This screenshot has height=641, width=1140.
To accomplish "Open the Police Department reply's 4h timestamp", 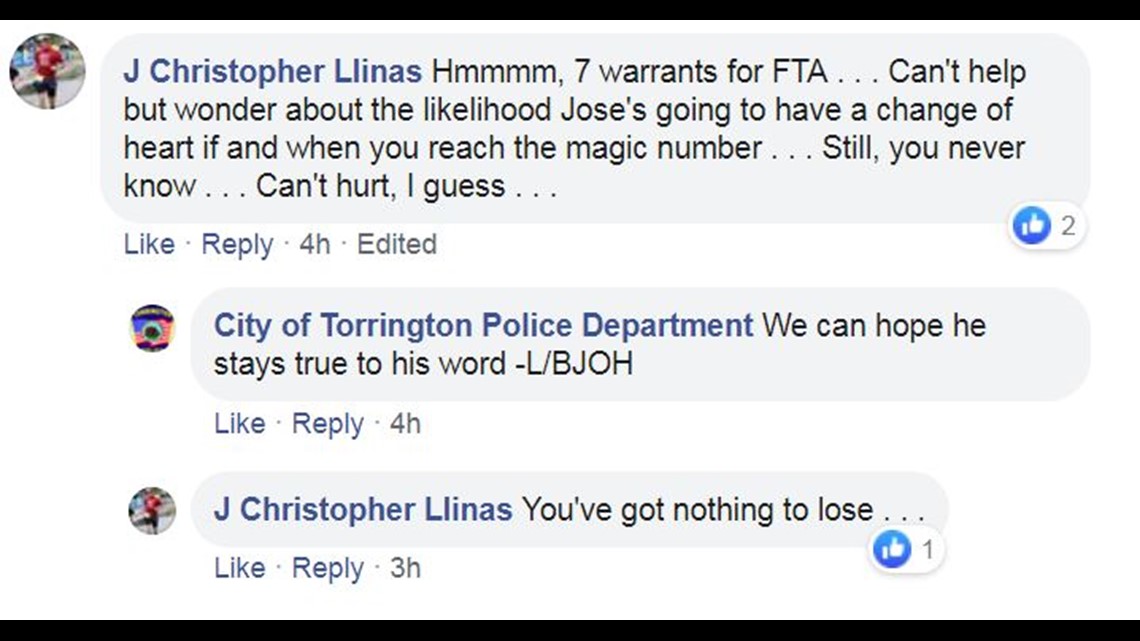I will point(405,424).
